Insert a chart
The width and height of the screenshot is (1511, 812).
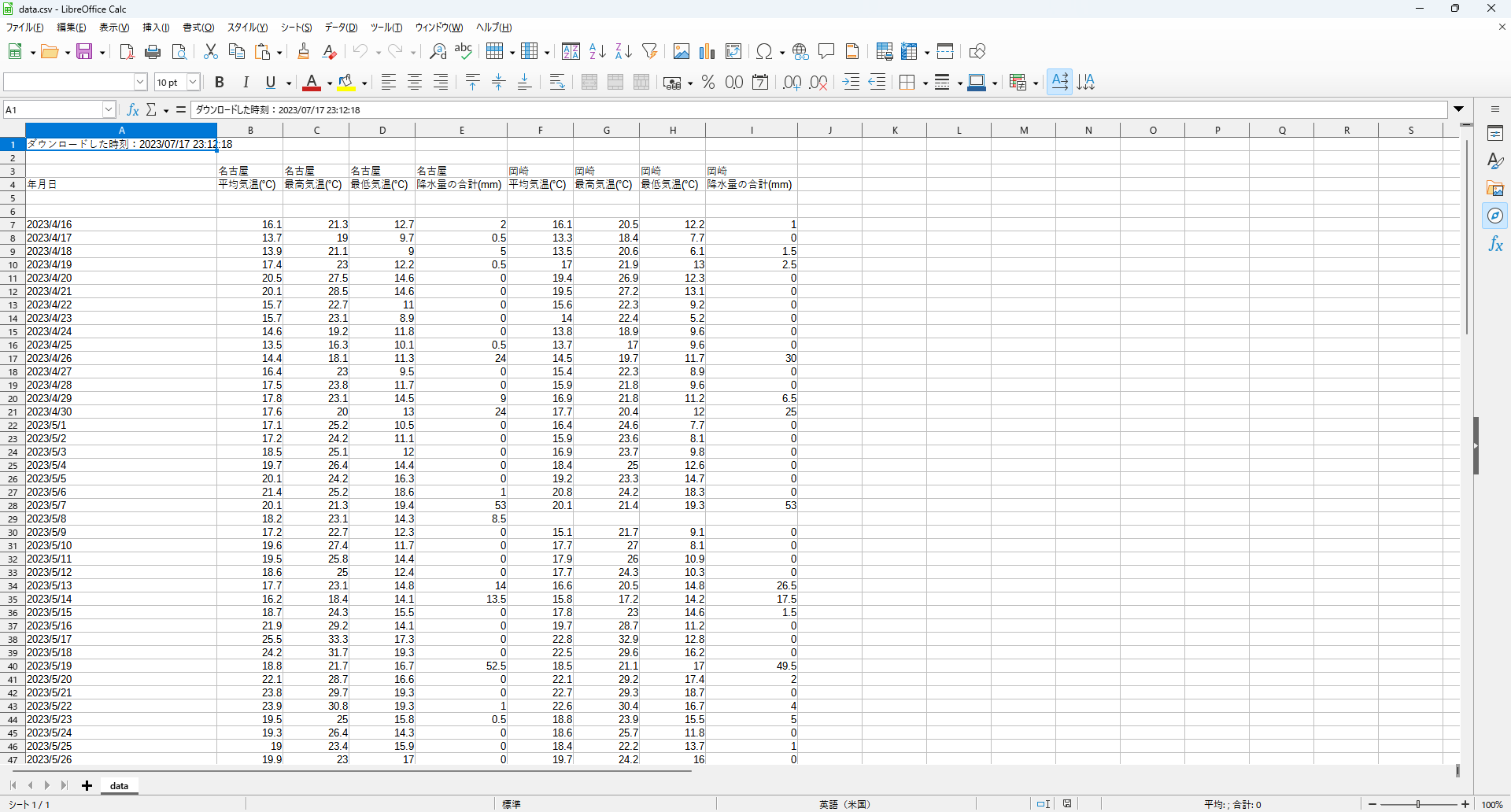pyautogui.click(x=707, y=51)
